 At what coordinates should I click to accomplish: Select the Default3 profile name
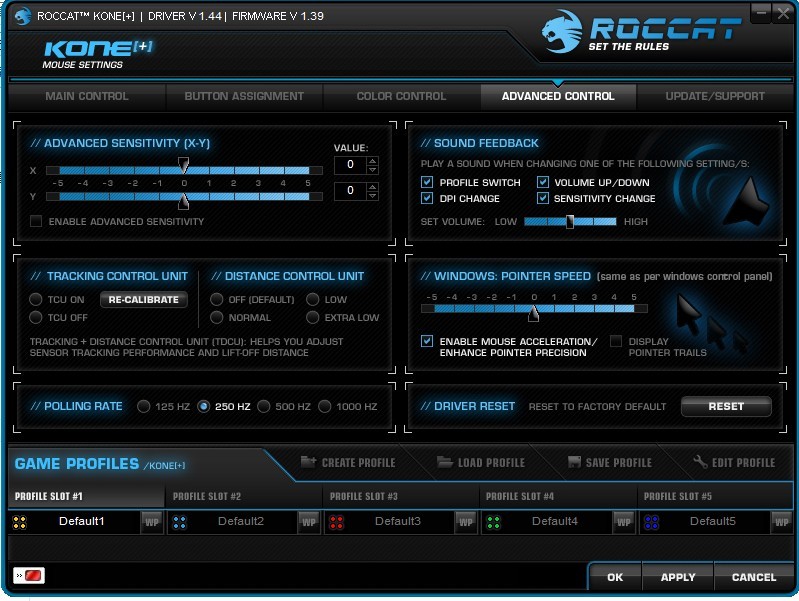coord(398,521)
